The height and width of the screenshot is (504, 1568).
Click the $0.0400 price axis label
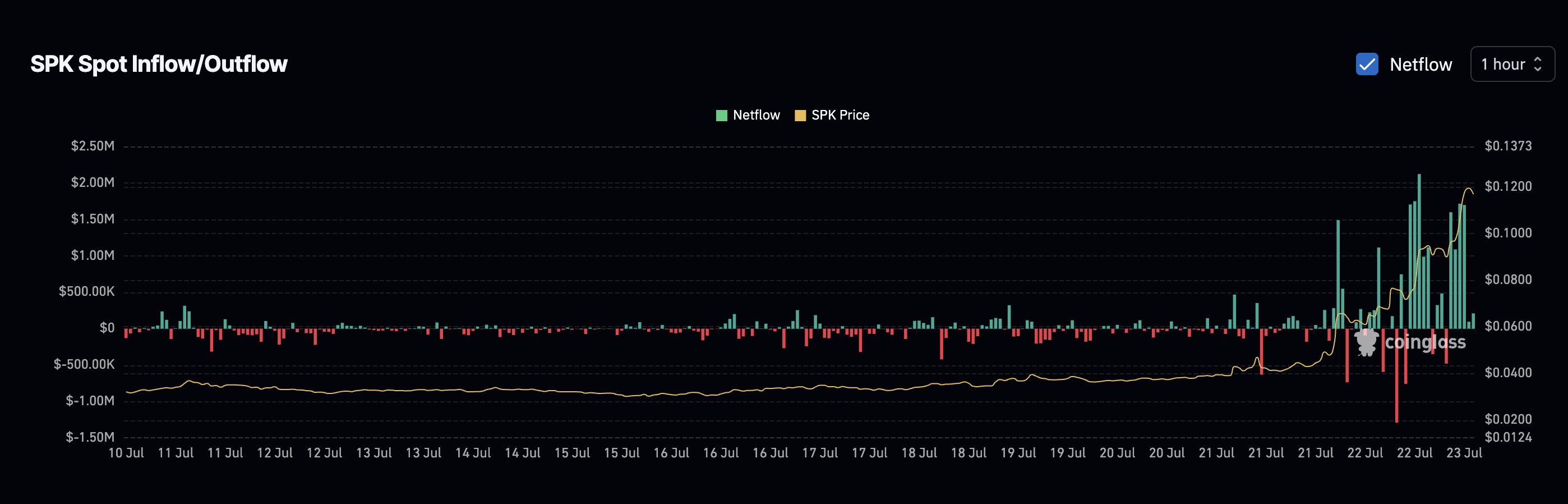[x=1509, y=372]
